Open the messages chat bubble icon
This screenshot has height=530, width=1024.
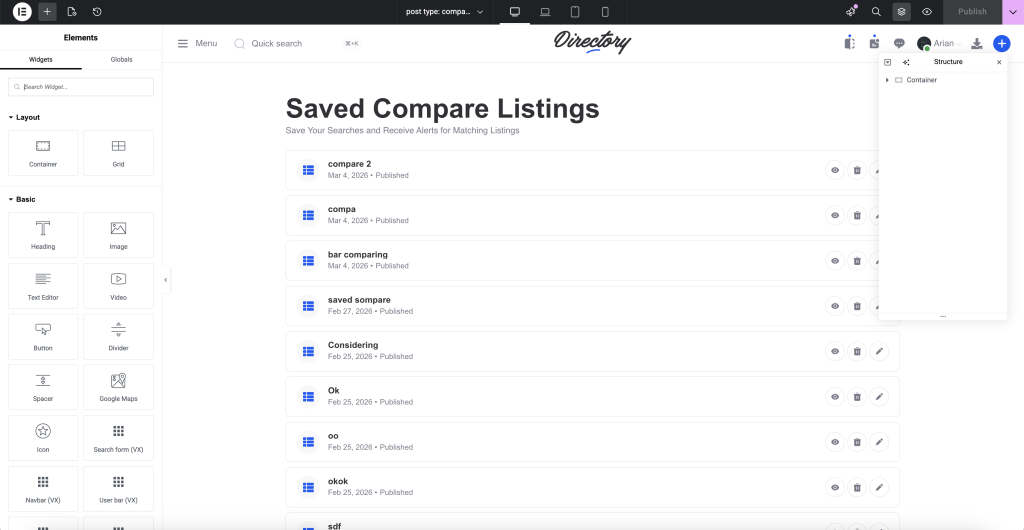click(899, 43)
